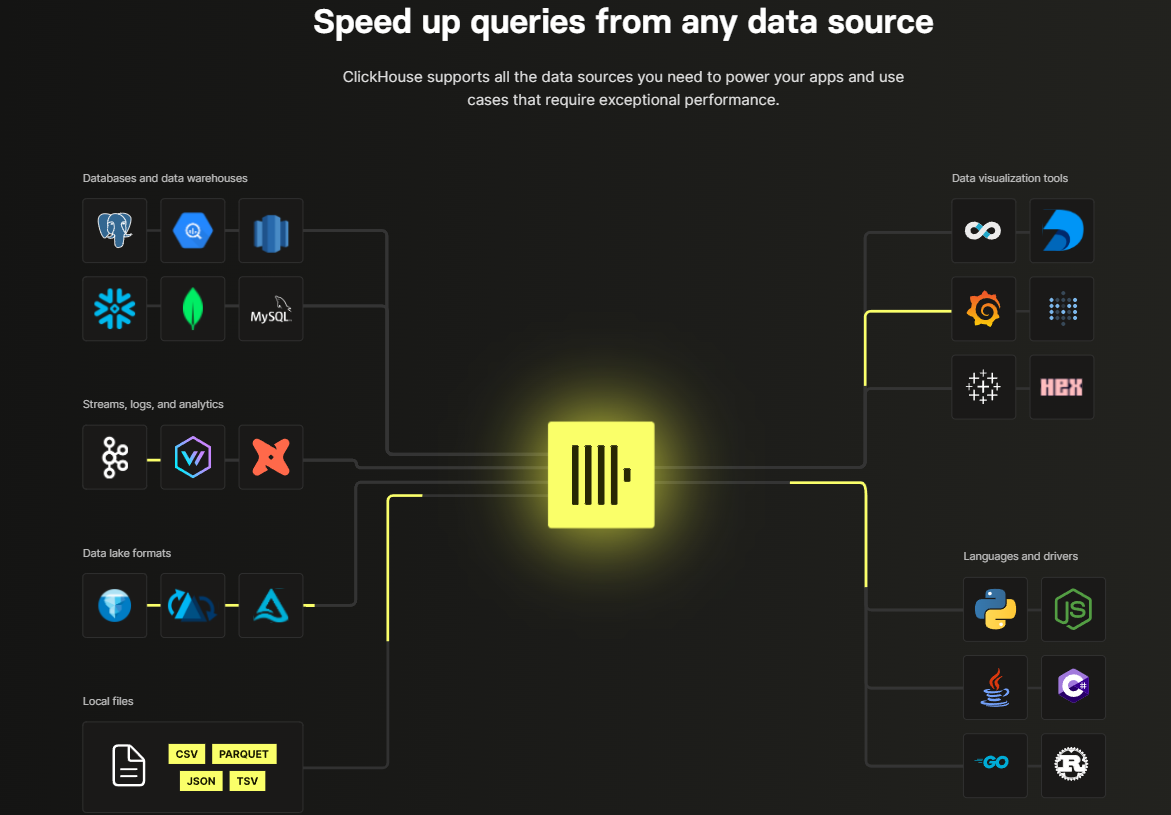Viewport: 1171px width, 815px height.
Task: Select the Java coffee cup icon
Action: [995, 687]
